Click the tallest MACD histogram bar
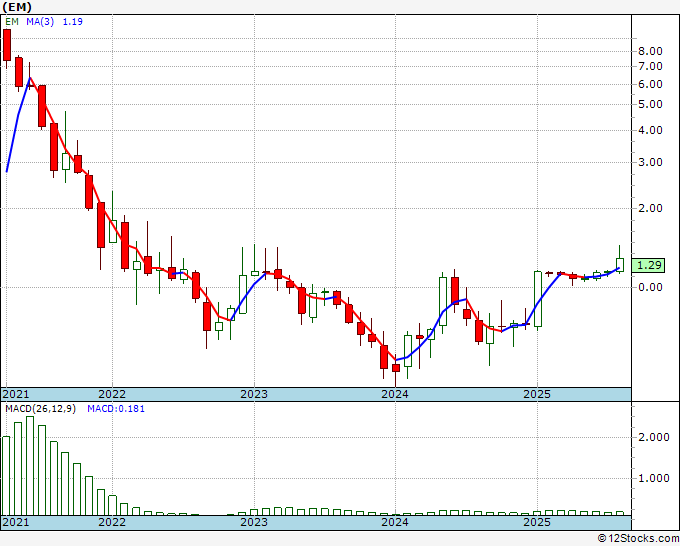 [x=30, y=466]
